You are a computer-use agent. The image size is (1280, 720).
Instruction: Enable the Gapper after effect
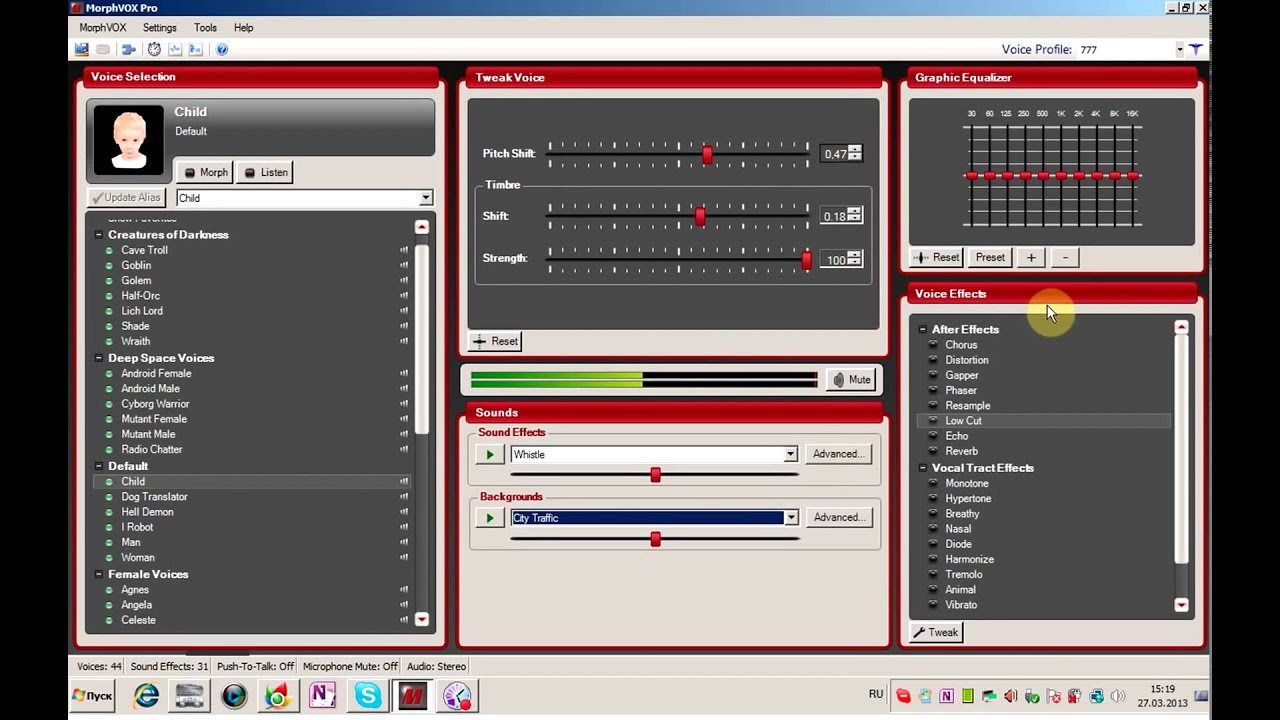(x=962, y=375)
